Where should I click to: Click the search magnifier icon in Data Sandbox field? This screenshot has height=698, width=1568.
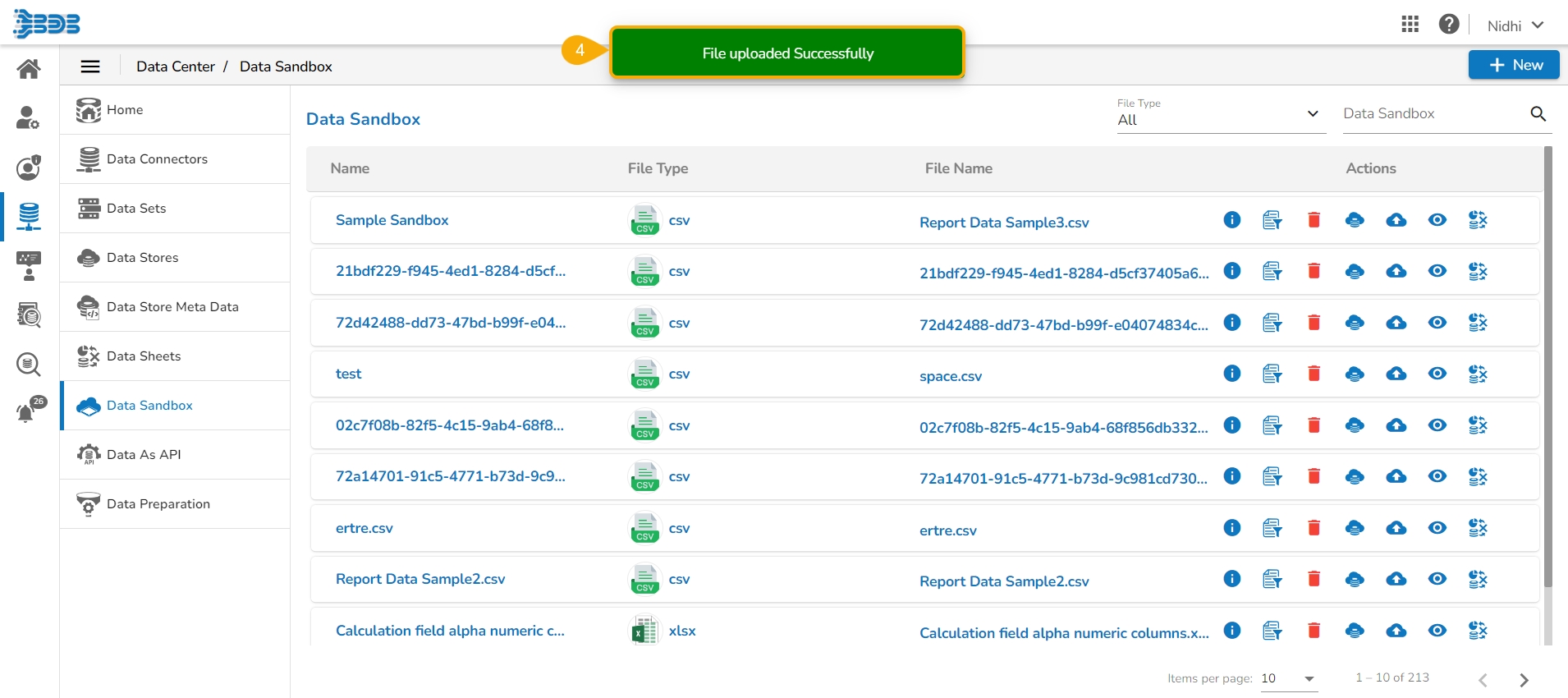(1538, 114)
